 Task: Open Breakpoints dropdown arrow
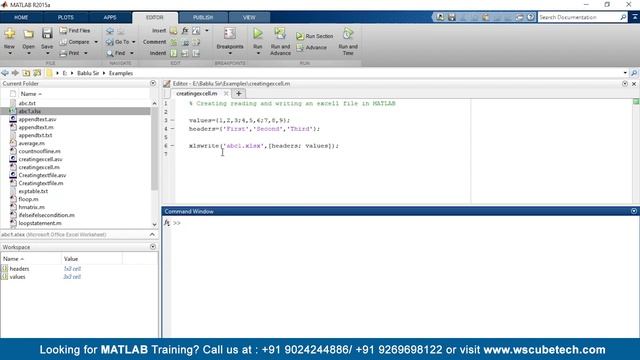(x=230, y=53)
